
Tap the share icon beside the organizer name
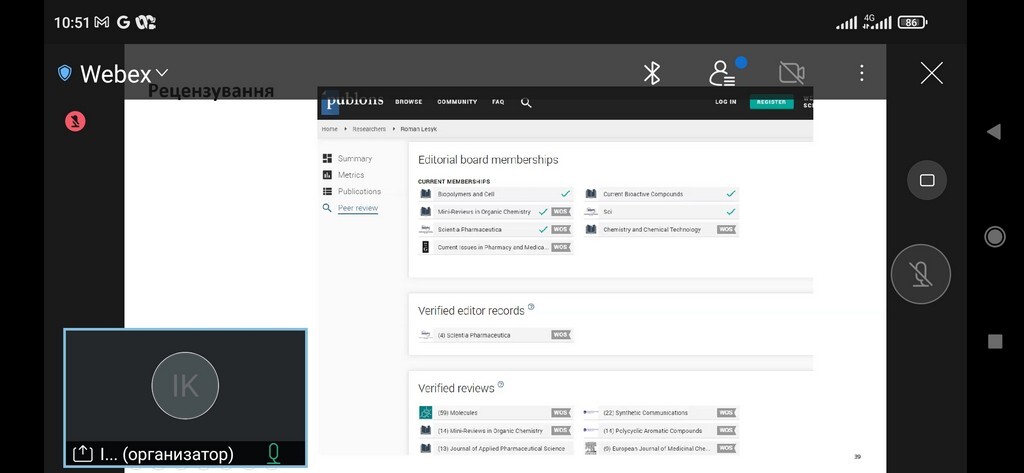[x=82, y=454]
